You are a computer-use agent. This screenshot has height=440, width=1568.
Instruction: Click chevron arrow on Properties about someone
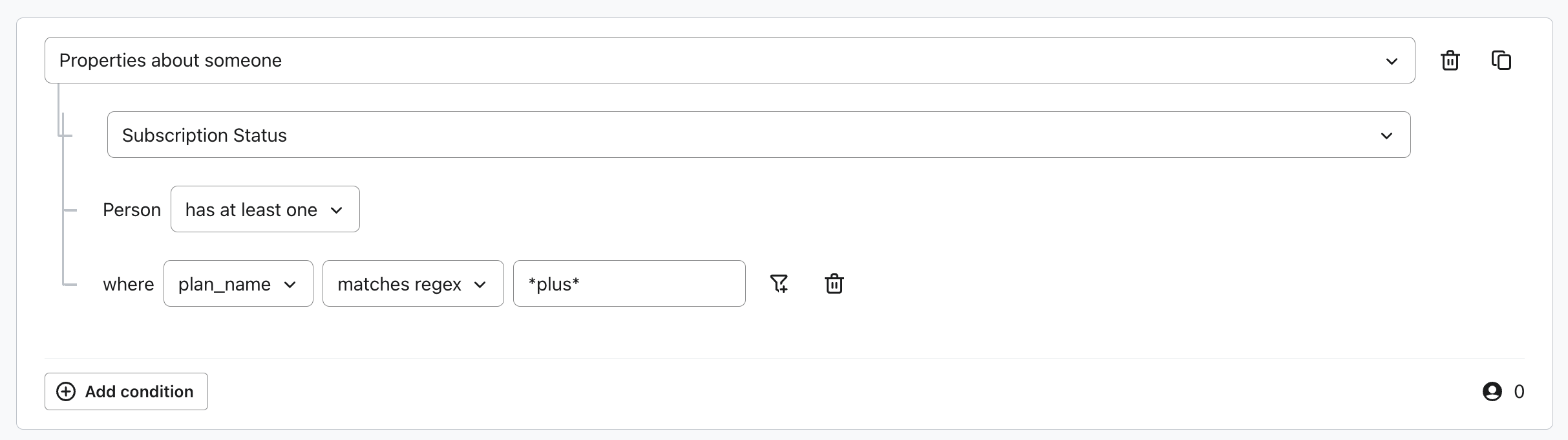coord(1392,61)
